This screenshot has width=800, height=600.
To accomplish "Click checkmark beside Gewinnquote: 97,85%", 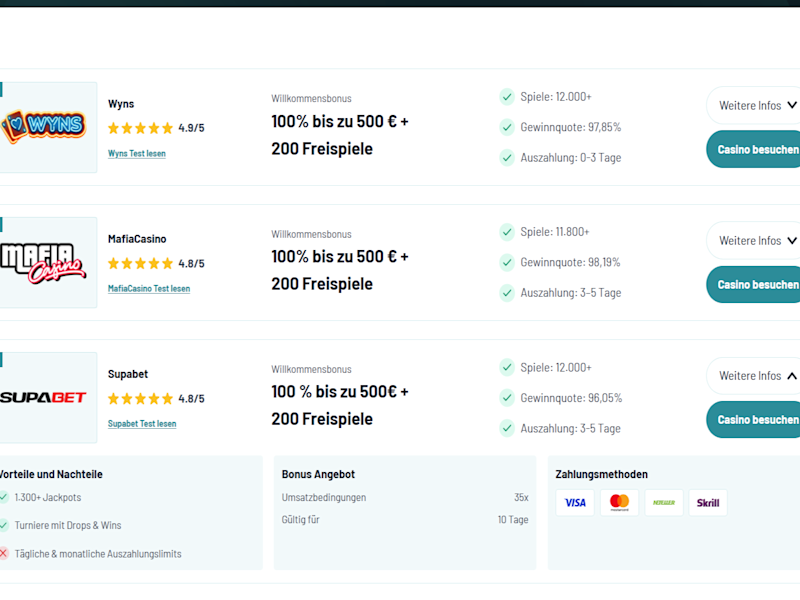I will 507,127.
